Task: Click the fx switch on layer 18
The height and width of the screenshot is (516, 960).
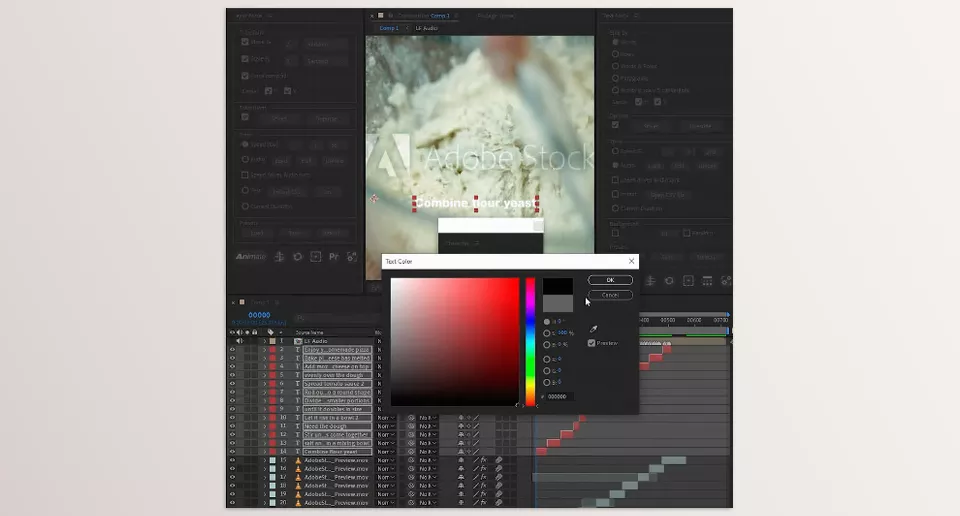Action: coord(483,485)
